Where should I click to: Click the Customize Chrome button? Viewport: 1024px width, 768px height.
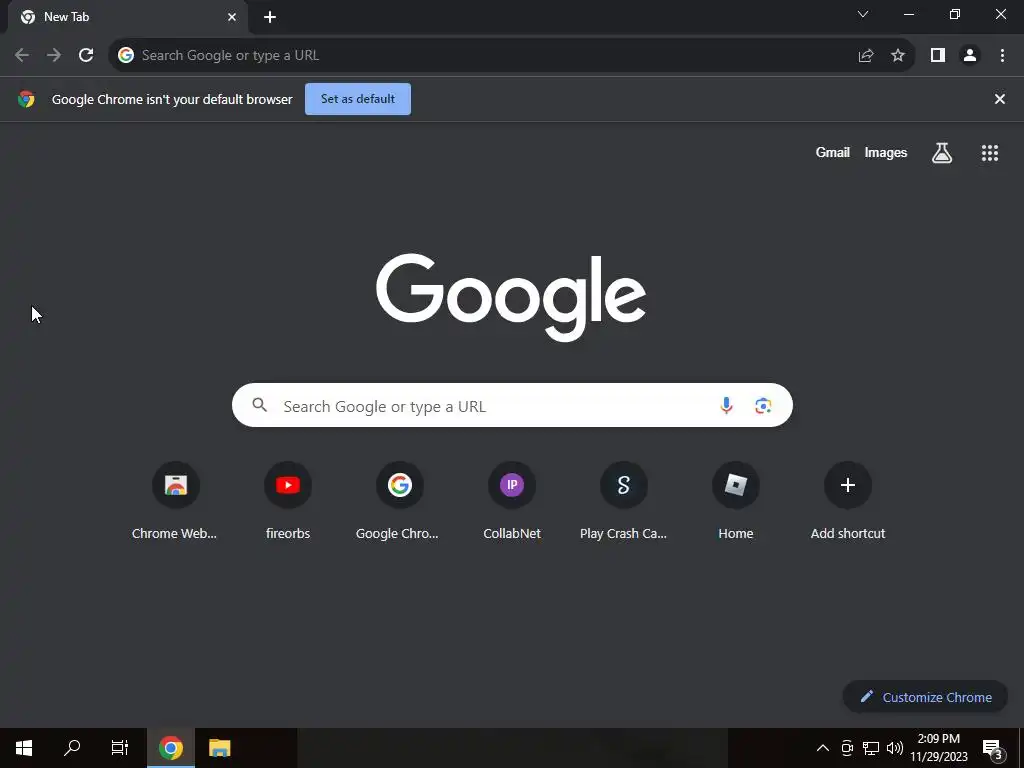925,697
